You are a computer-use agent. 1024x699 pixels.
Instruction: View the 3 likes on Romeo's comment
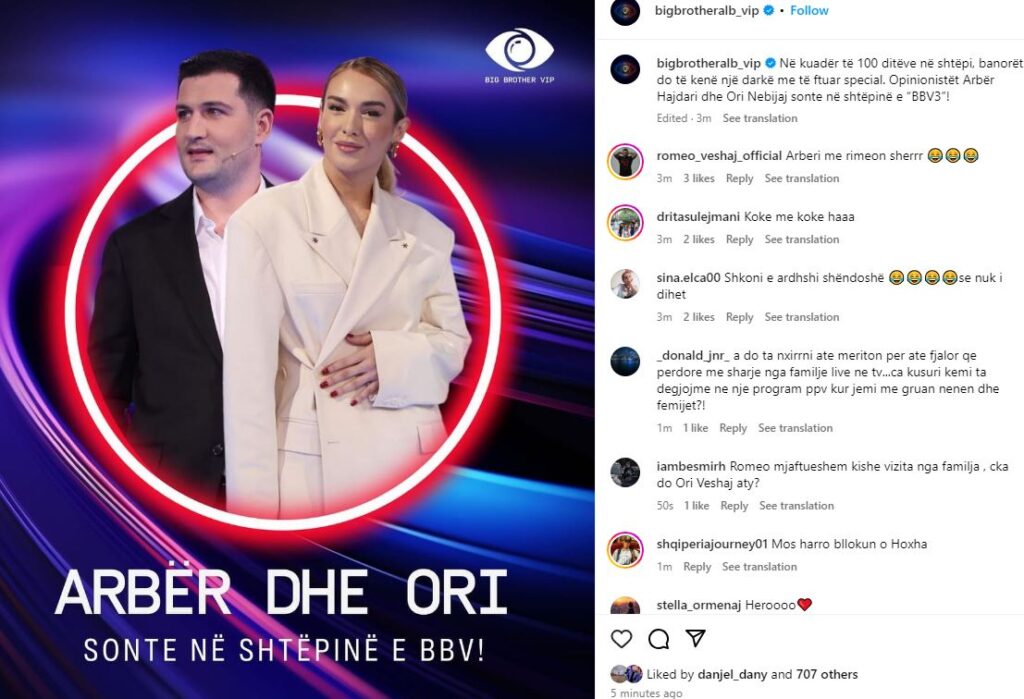click(x=699, y=178)
